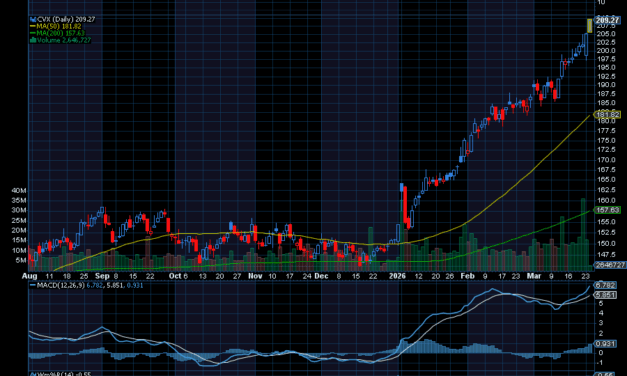Image resolution: width=627 pixels, height=376 pixels.
Task: Click the 200.0 price axis label
Action: [x=606, y=50]
